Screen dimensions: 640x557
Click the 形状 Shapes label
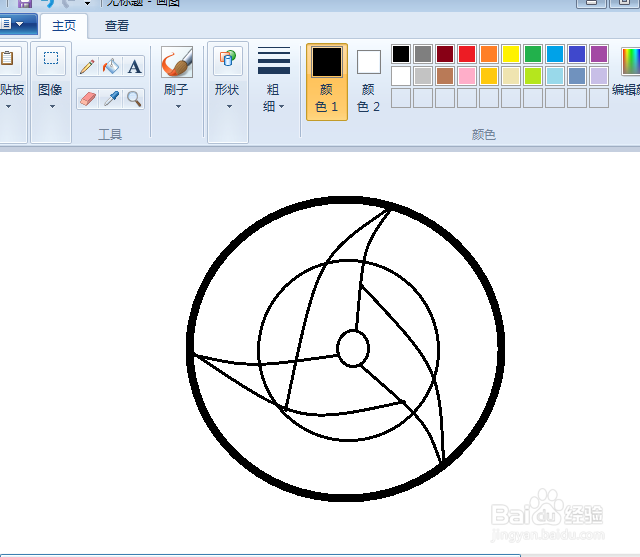[x=227, y=89]
